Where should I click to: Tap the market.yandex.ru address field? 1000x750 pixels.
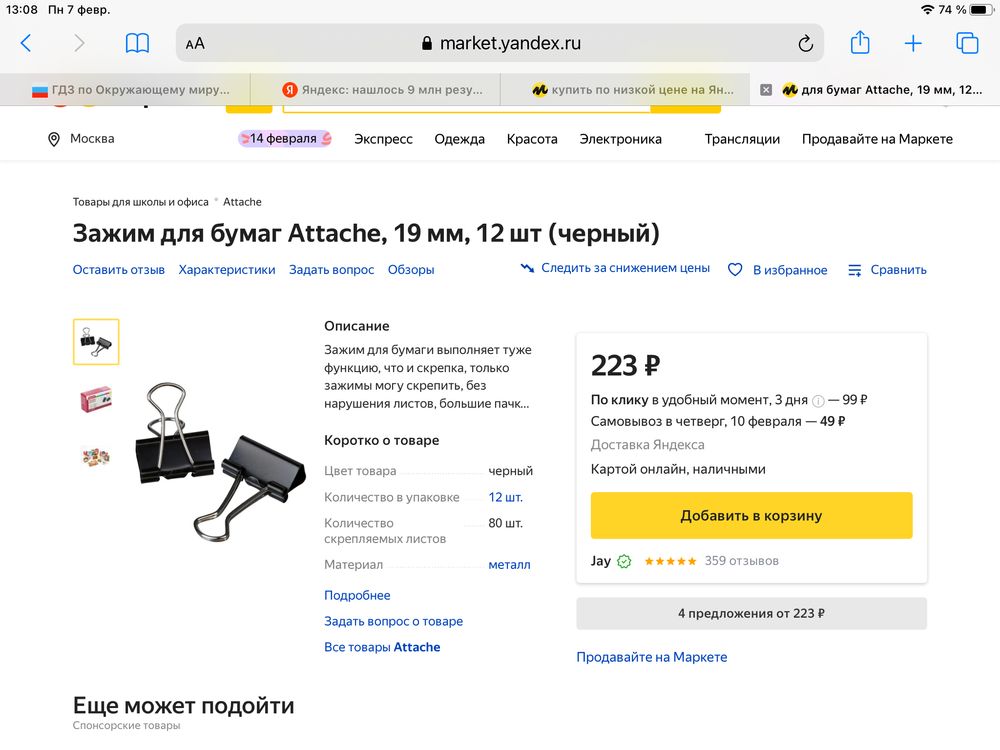click(x=500, y=43)
